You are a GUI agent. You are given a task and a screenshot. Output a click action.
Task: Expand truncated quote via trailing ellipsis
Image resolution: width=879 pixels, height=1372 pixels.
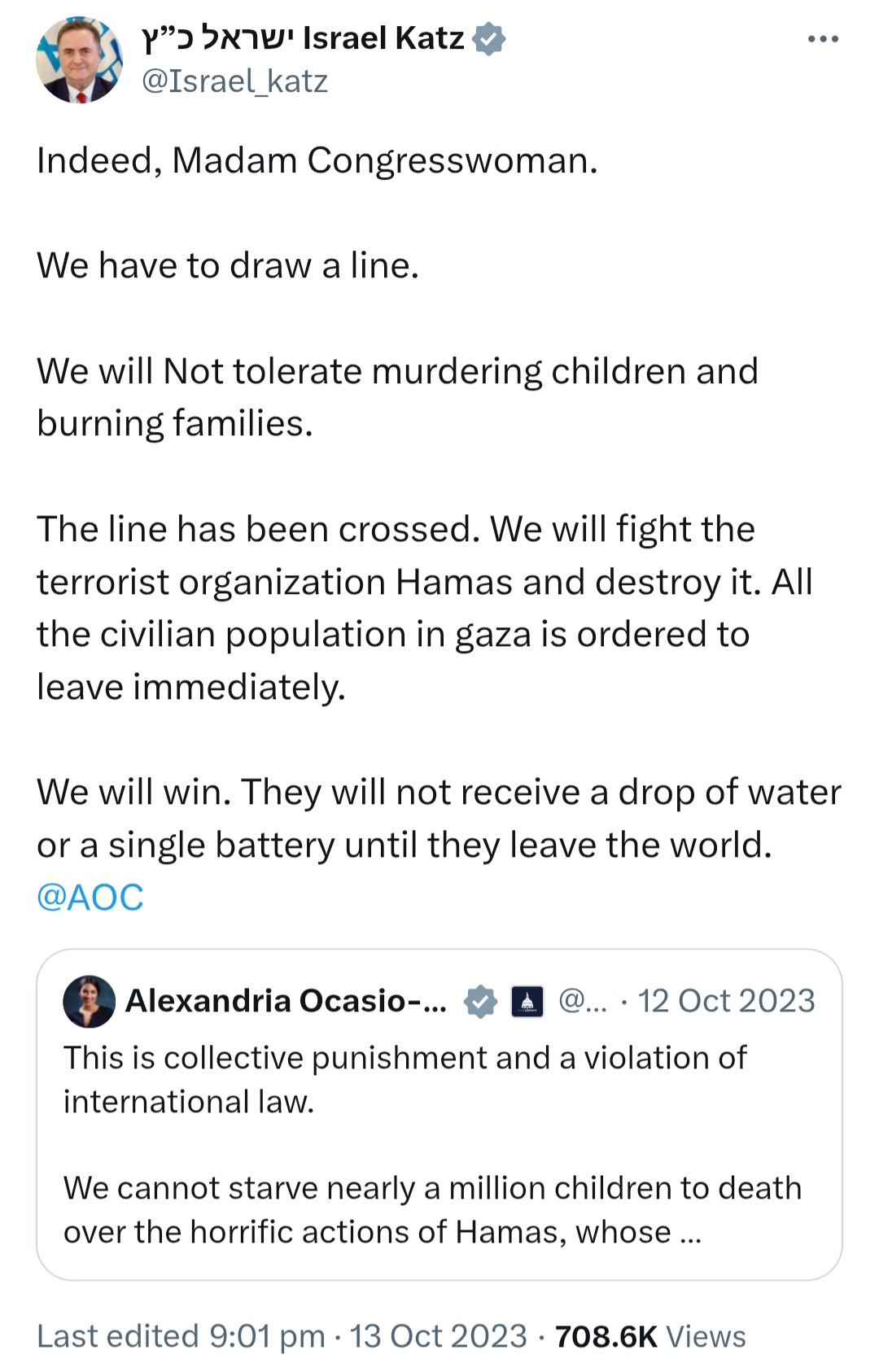click(689, 1234)
